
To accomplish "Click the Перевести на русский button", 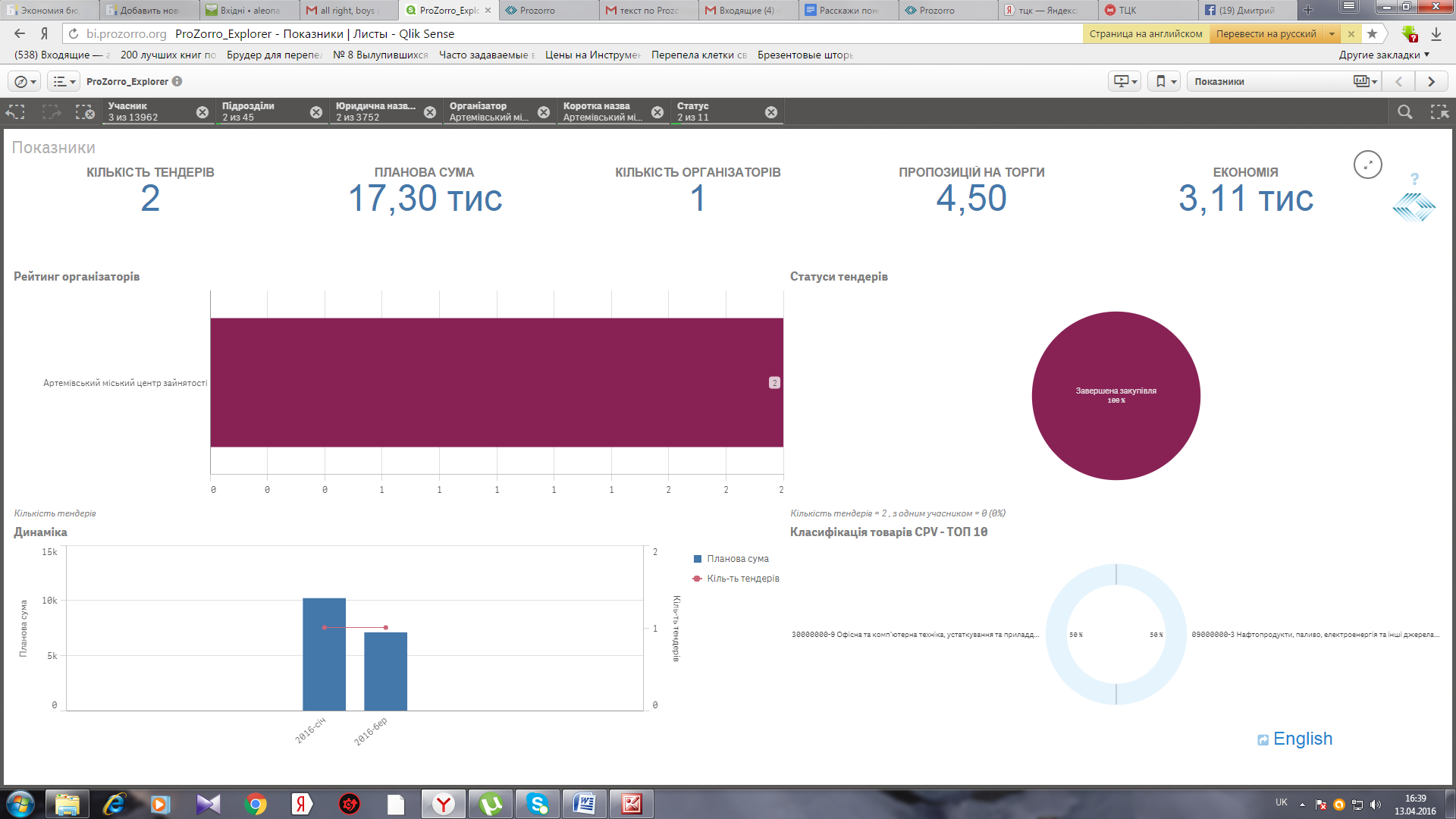I will click(x=1266, y=34).
